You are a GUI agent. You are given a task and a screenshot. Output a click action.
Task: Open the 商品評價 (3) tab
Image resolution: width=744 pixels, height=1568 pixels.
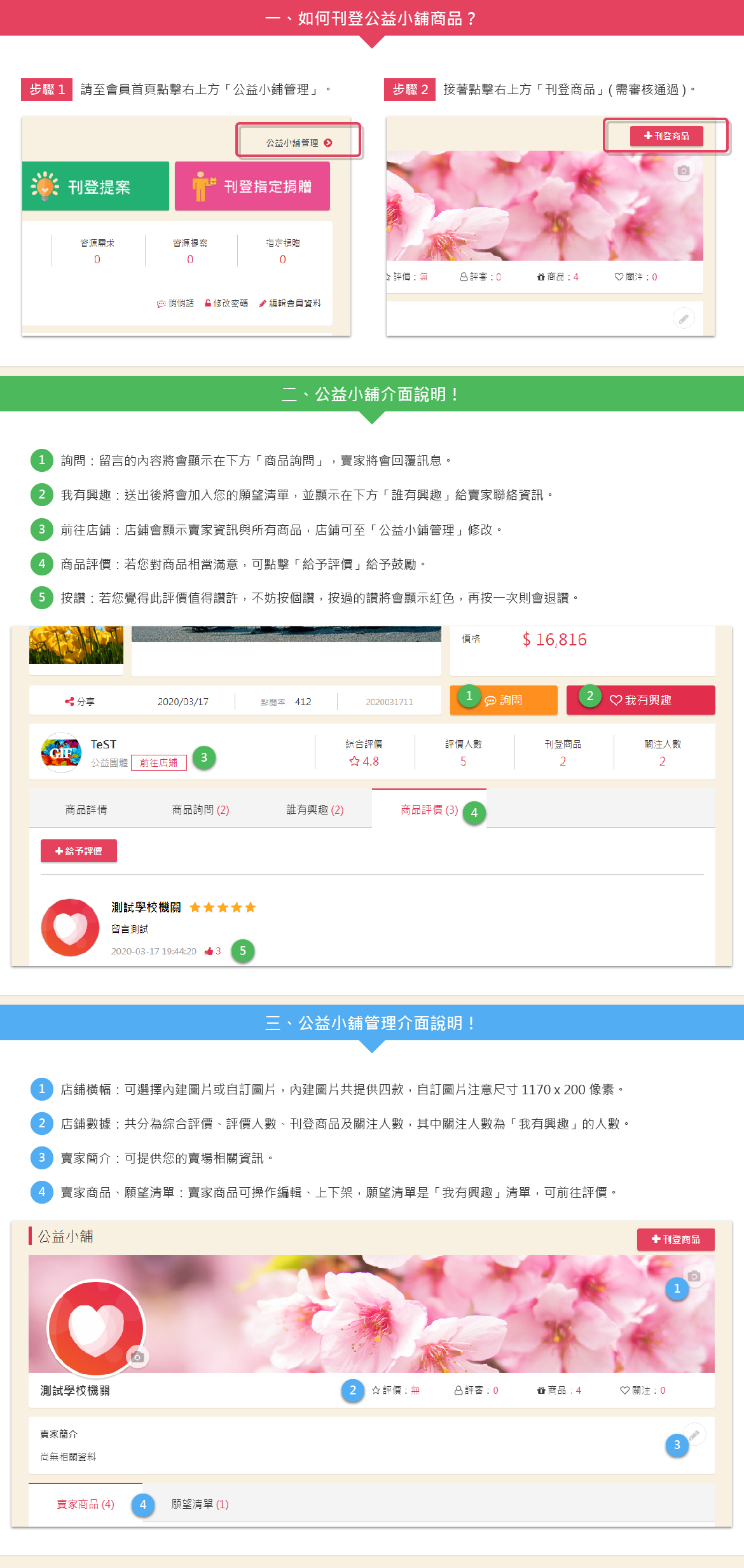[429, 809]
